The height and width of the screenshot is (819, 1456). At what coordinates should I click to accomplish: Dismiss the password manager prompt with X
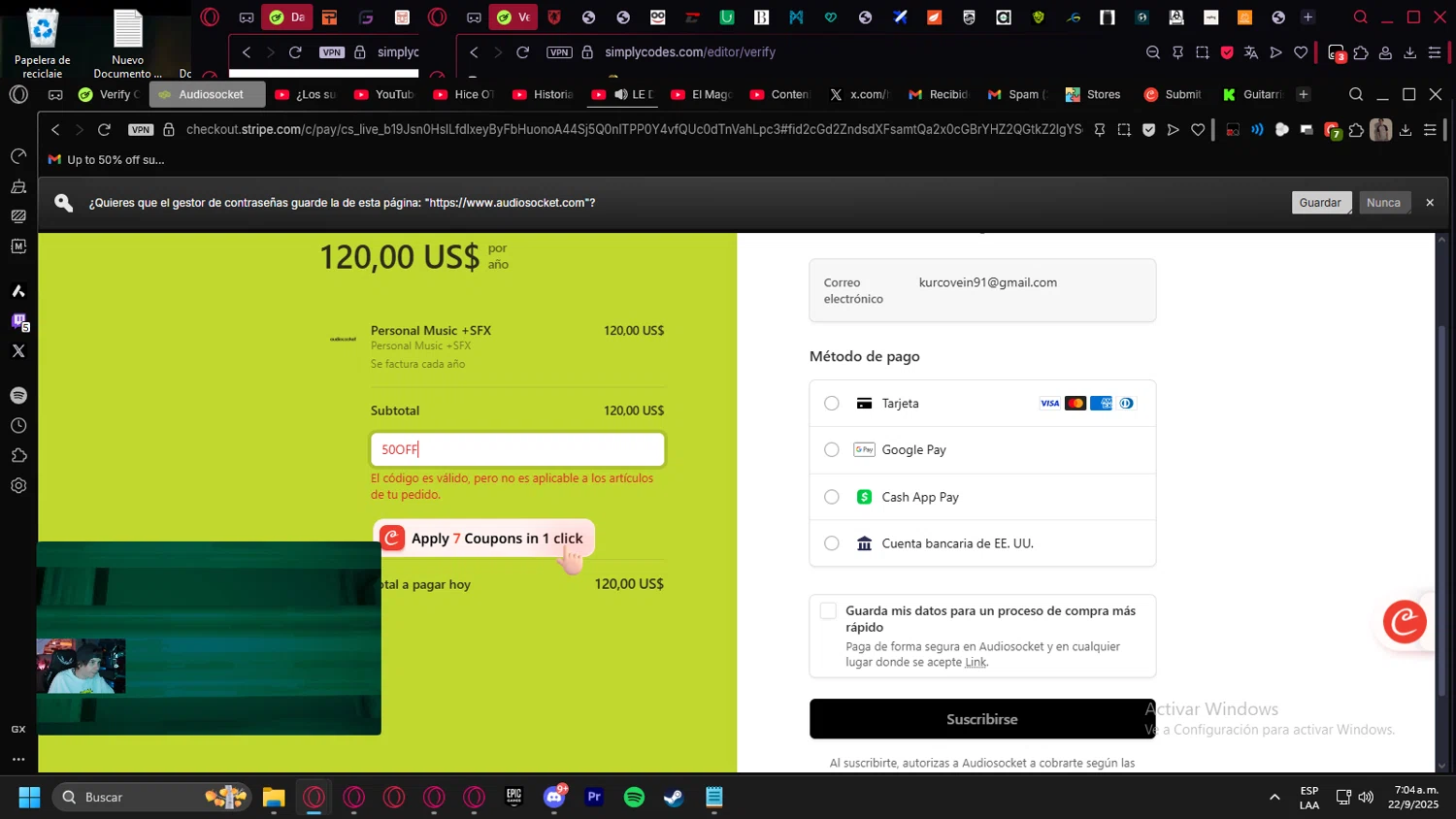pos(1430,203)
